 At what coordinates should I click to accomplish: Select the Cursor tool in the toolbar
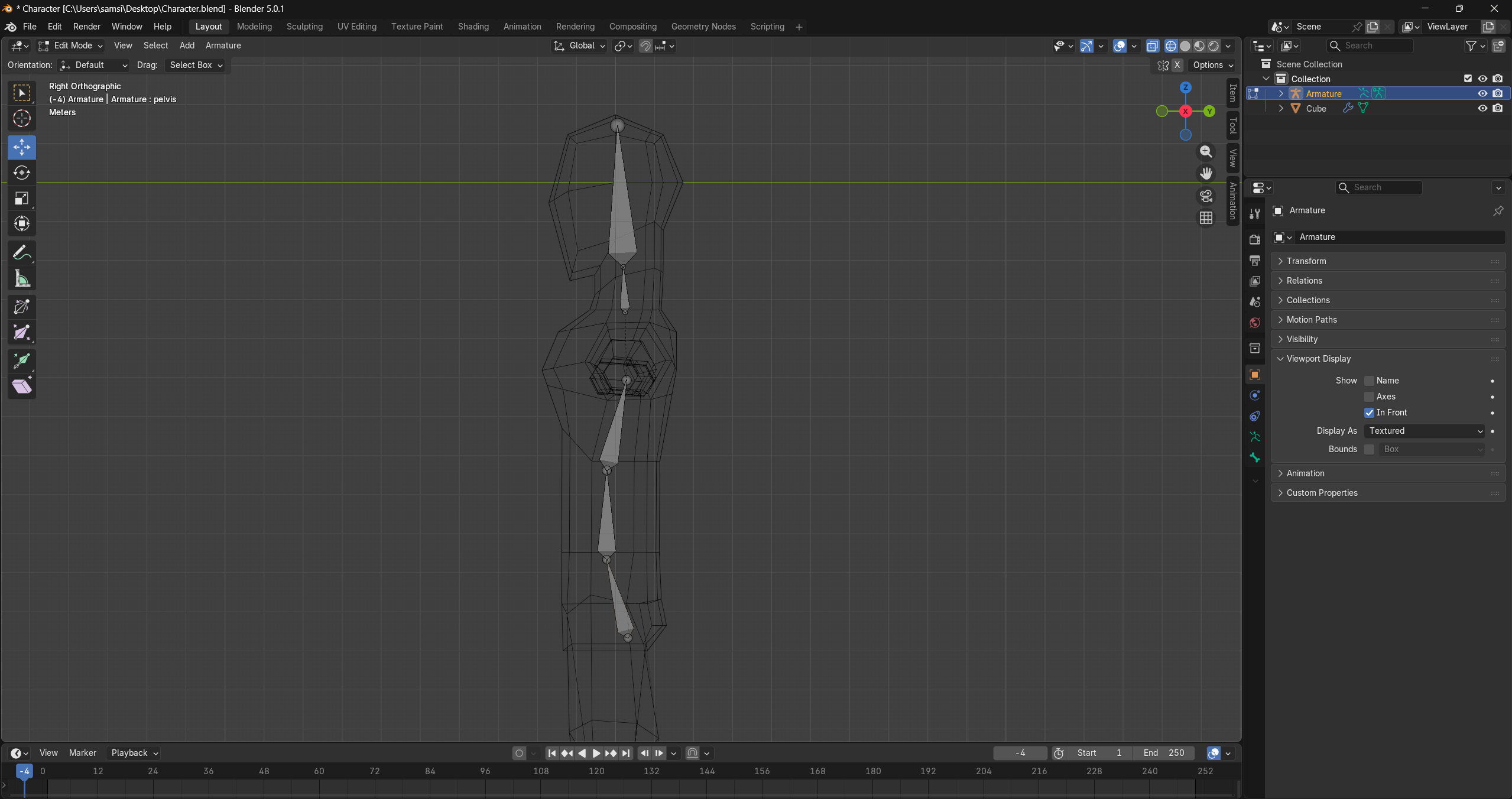(x=22, y=118)
